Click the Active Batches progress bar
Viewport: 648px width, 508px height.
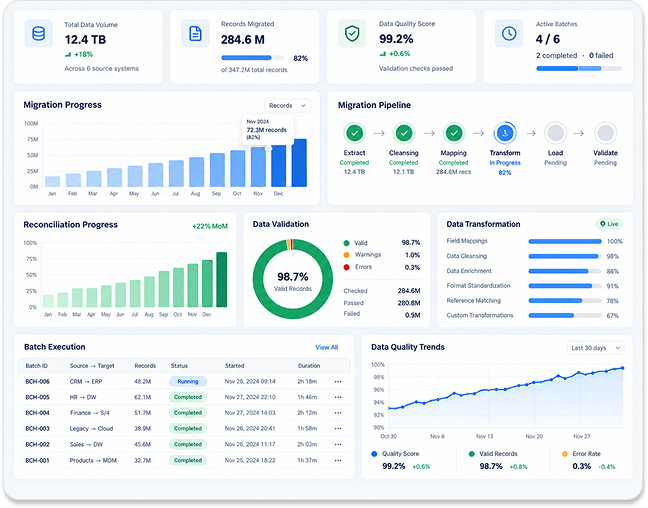[x=579, y=69]
